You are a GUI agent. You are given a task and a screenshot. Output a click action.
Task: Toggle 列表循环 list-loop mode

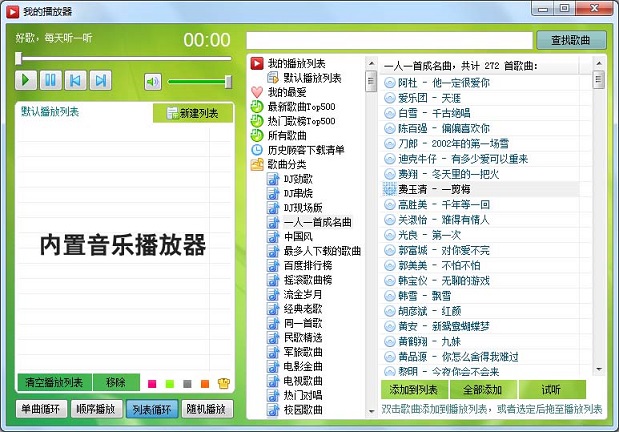[x=152, y=409]
